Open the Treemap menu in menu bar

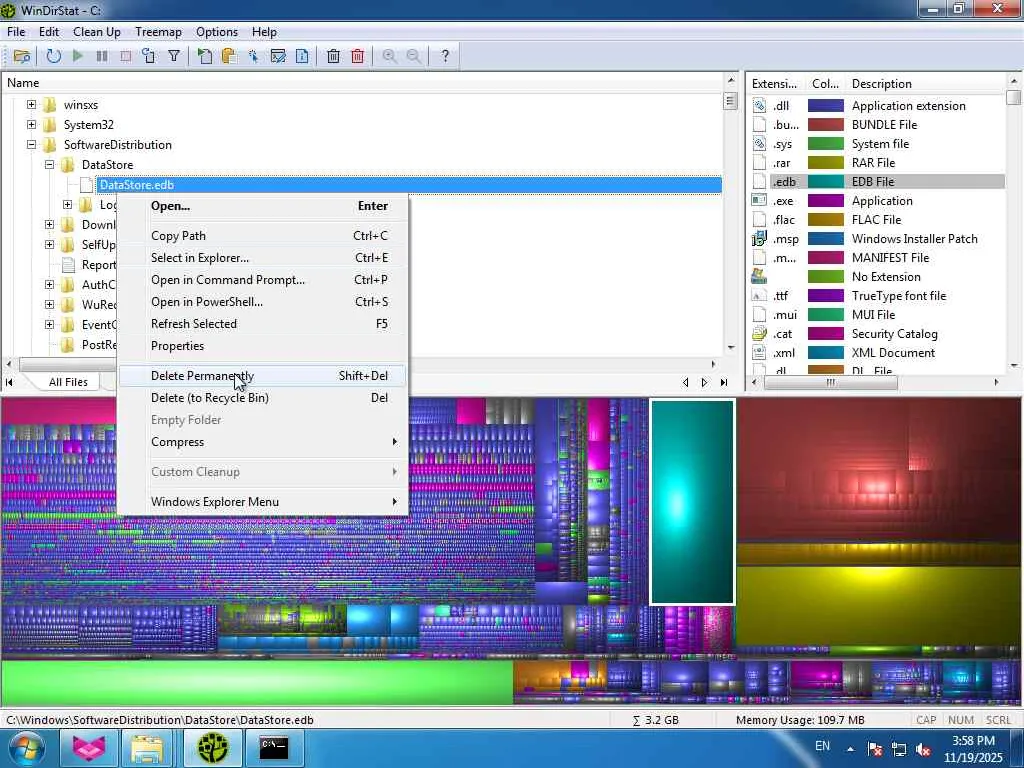tap(158, 32)
